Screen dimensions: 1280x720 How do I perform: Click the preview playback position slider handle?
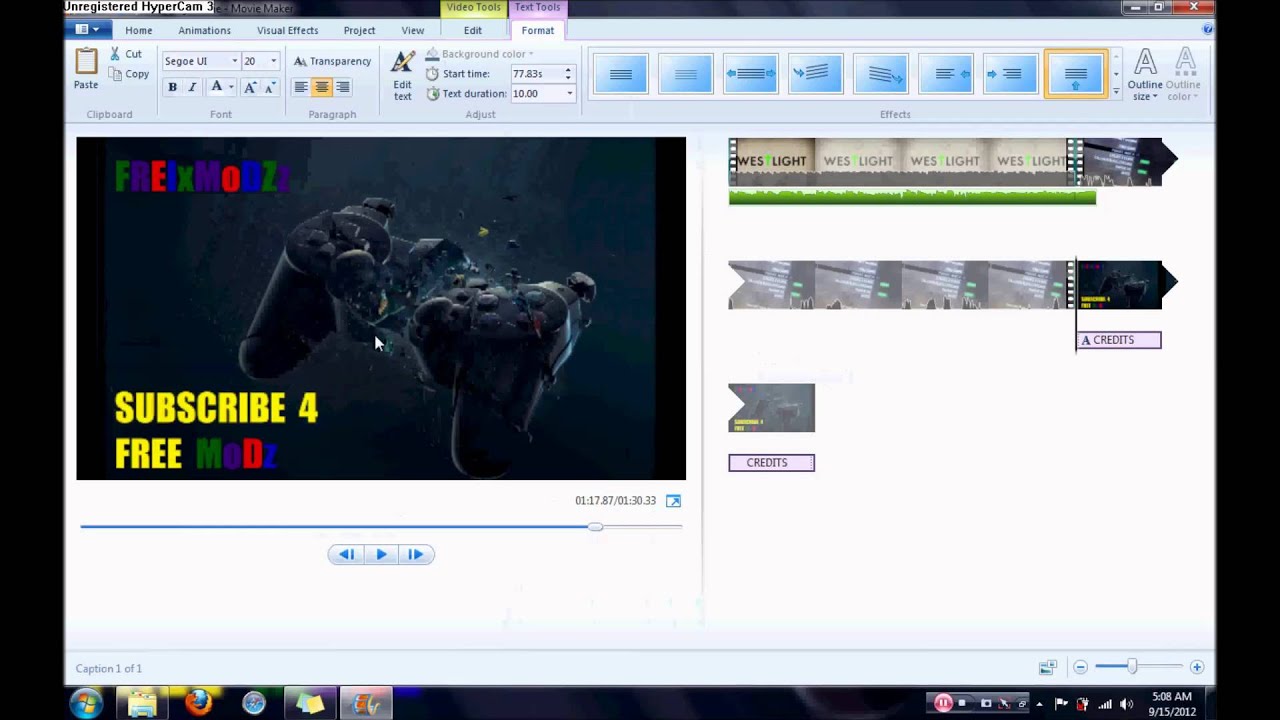point(595,526)
